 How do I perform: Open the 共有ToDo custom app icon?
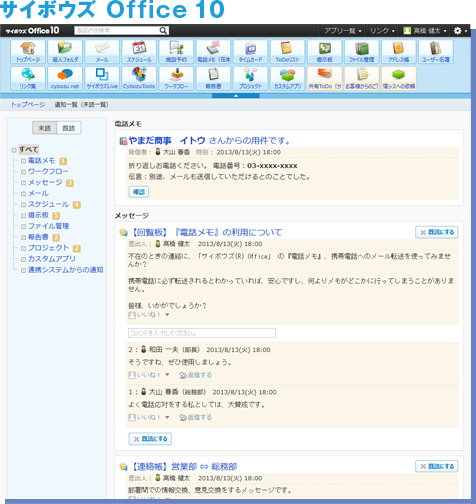pos(325,78)
